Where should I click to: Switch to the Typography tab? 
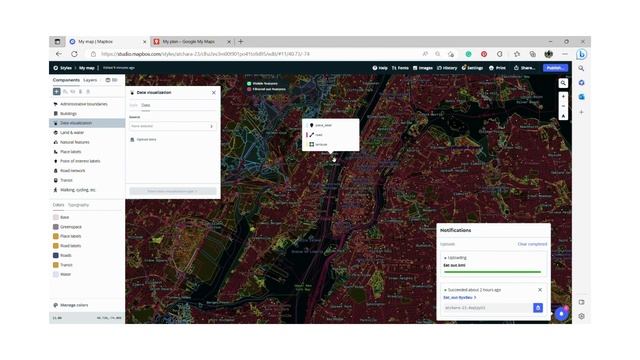click(78, 205)
